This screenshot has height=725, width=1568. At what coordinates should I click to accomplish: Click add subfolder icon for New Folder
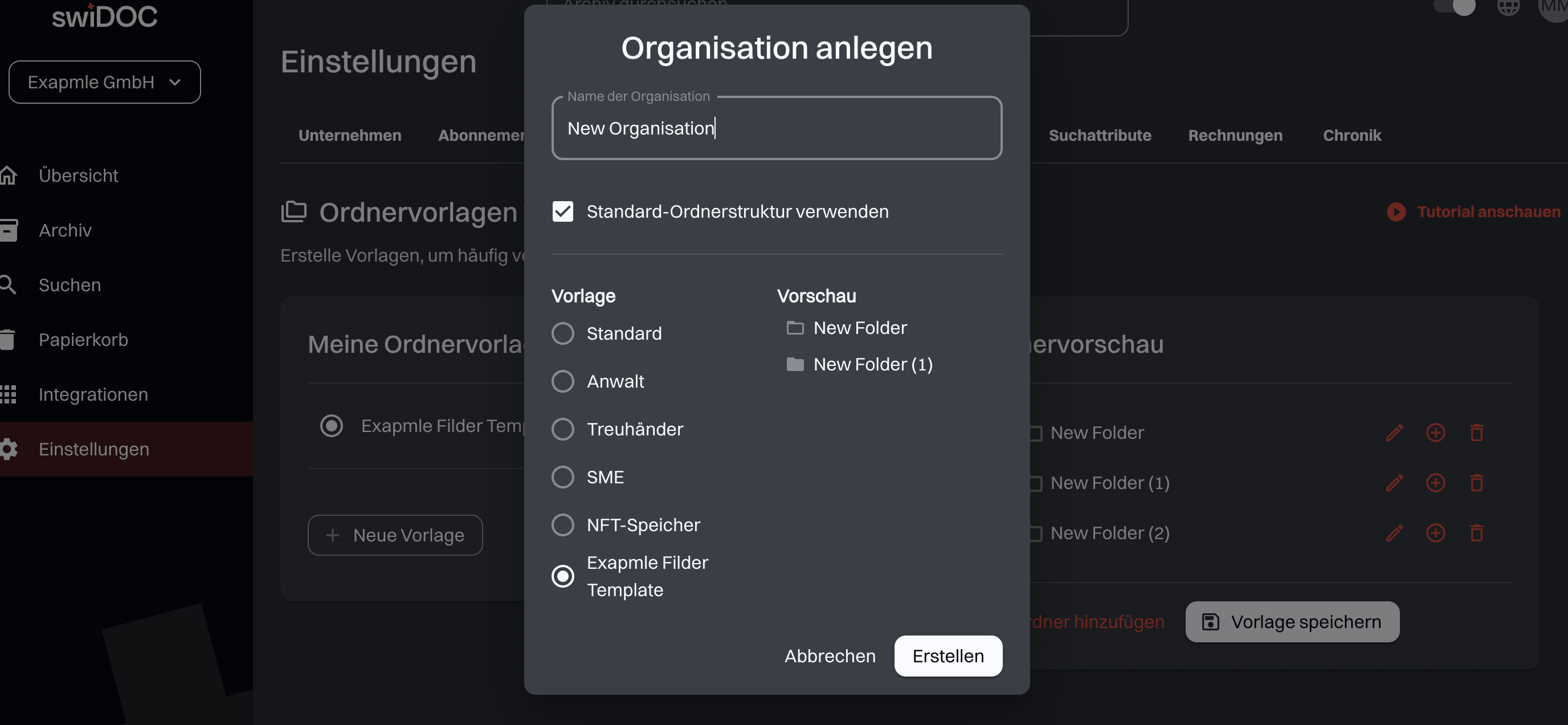coord(1435,433)
